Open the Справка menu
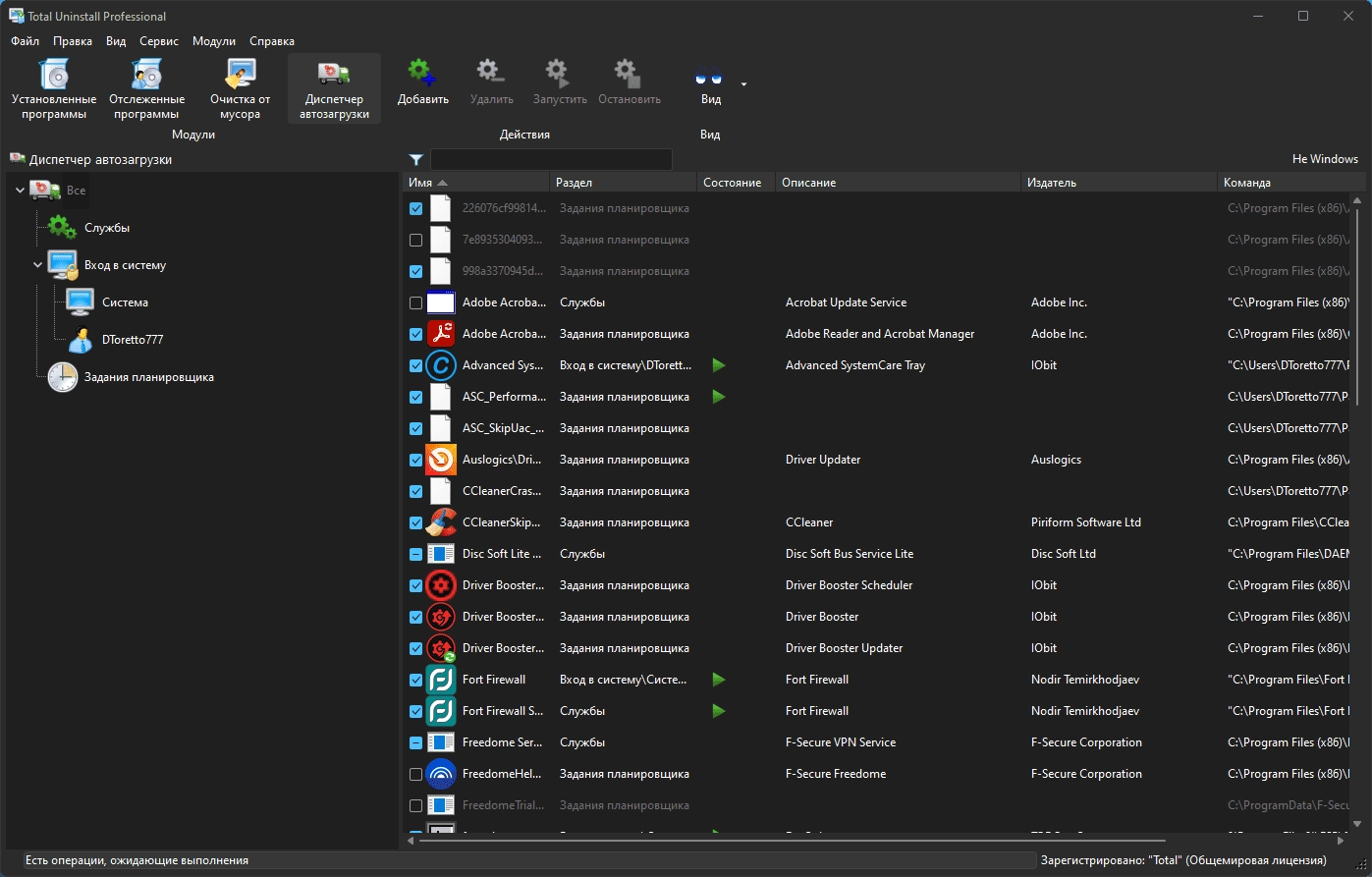The image size is (1372, 877). tap(272, 41)
